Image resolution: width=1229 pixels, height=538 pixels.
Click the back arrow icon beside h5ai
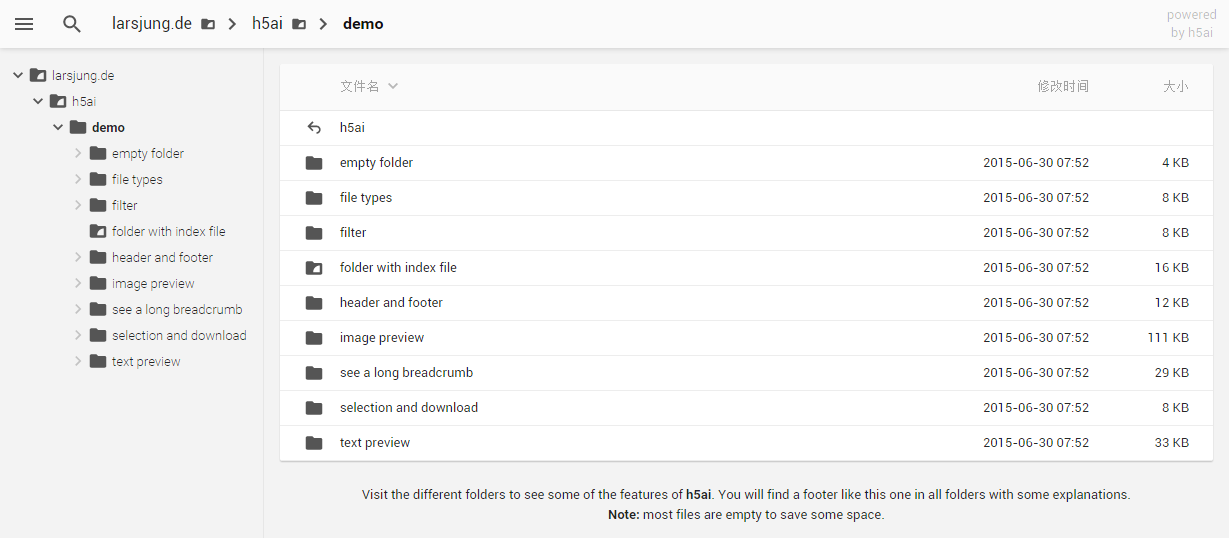314,128
